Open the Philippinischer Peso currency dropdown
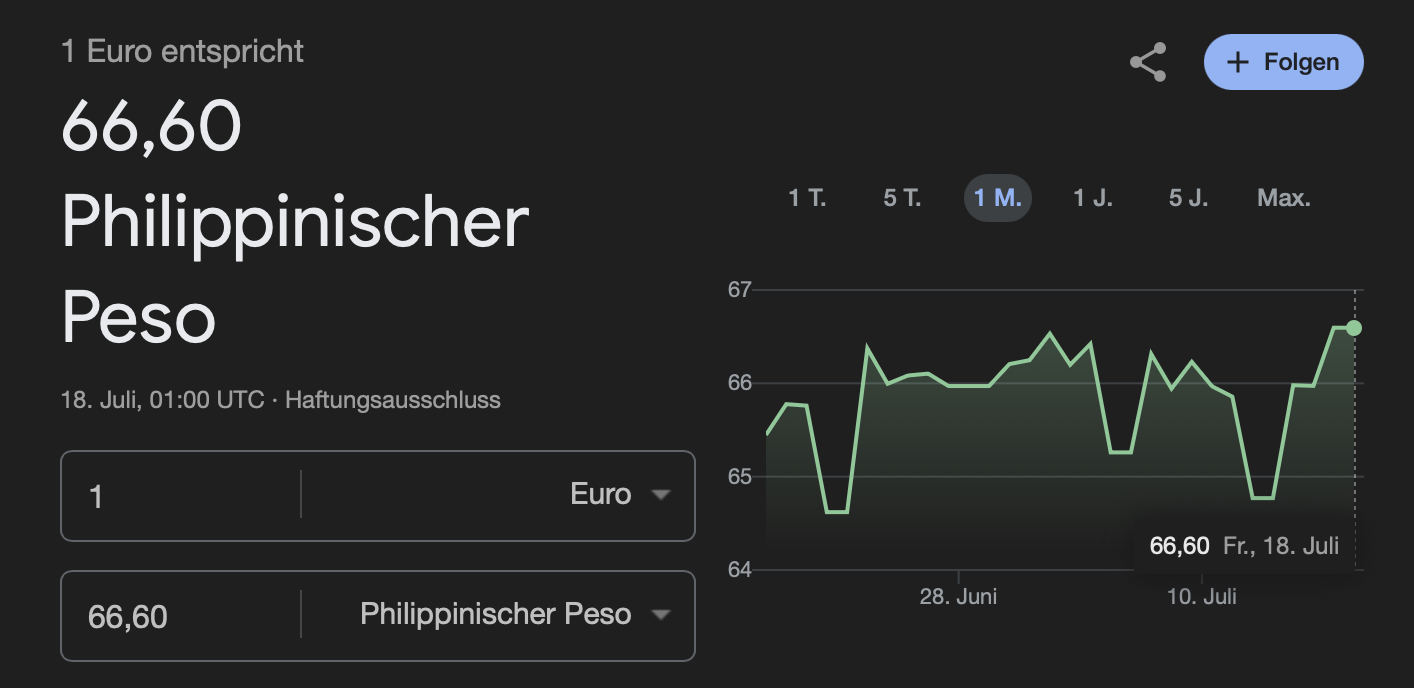Image resolution: width=1414 pixels, height=688 pixels. pyautogui.click(x=498, y=614)
